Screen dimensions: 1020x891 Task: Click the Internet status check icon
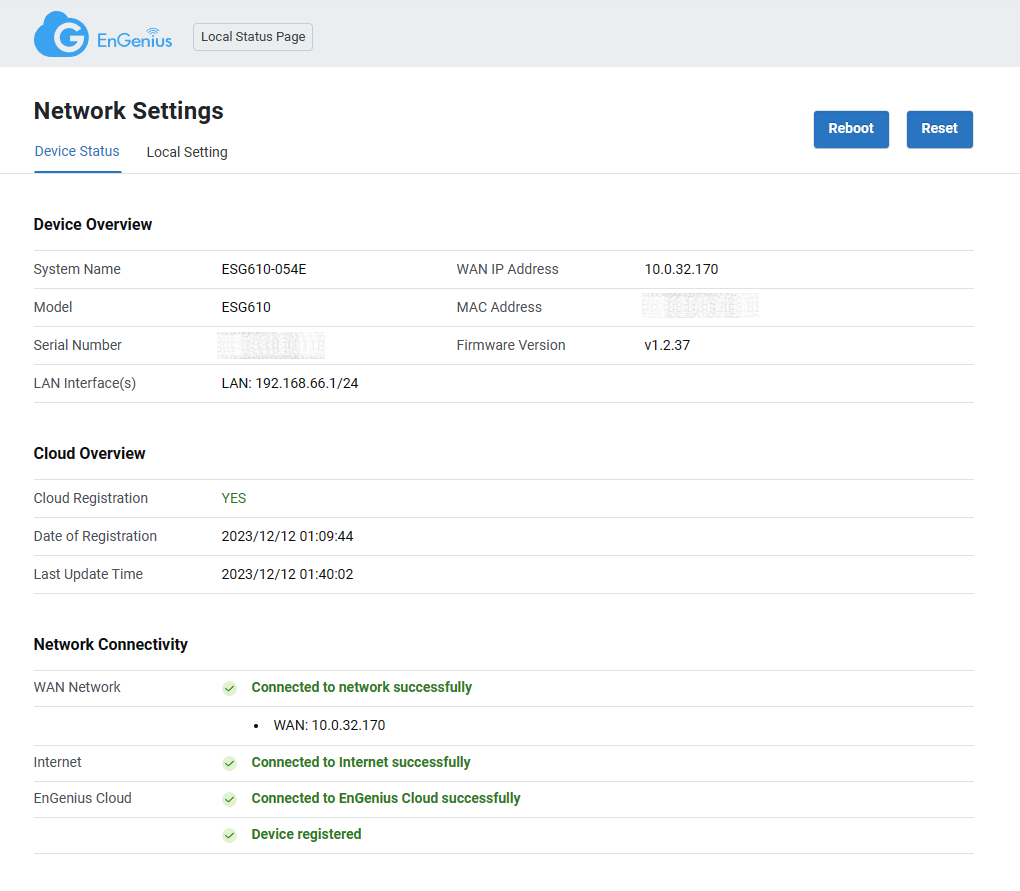230,763
